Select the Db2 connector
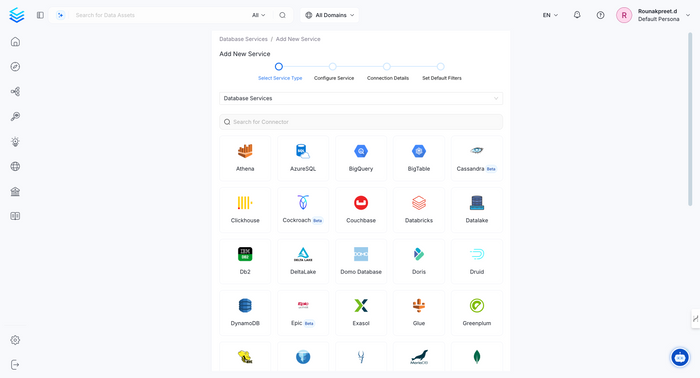 (x=245, y=262)
